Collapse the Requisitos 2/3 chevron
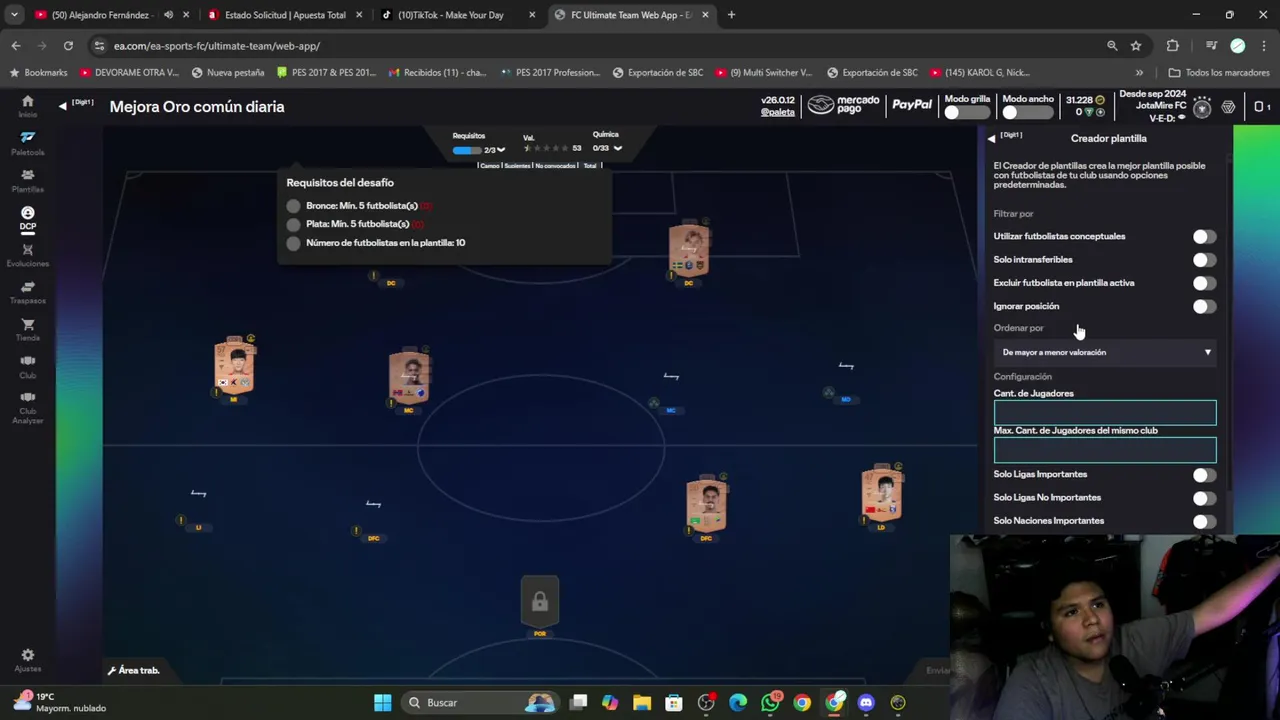Image resolution: width=1280 pixels, height=720 pixels. (x=501, y=150)
